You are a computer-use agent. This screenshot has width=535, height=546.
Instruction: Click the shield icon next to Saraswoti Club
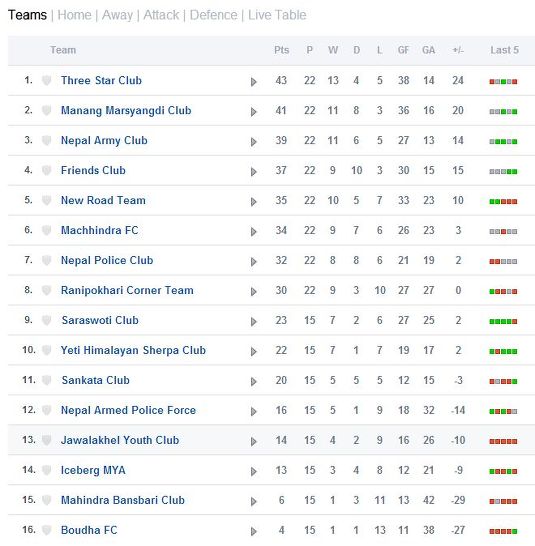(x=46, y=320)
